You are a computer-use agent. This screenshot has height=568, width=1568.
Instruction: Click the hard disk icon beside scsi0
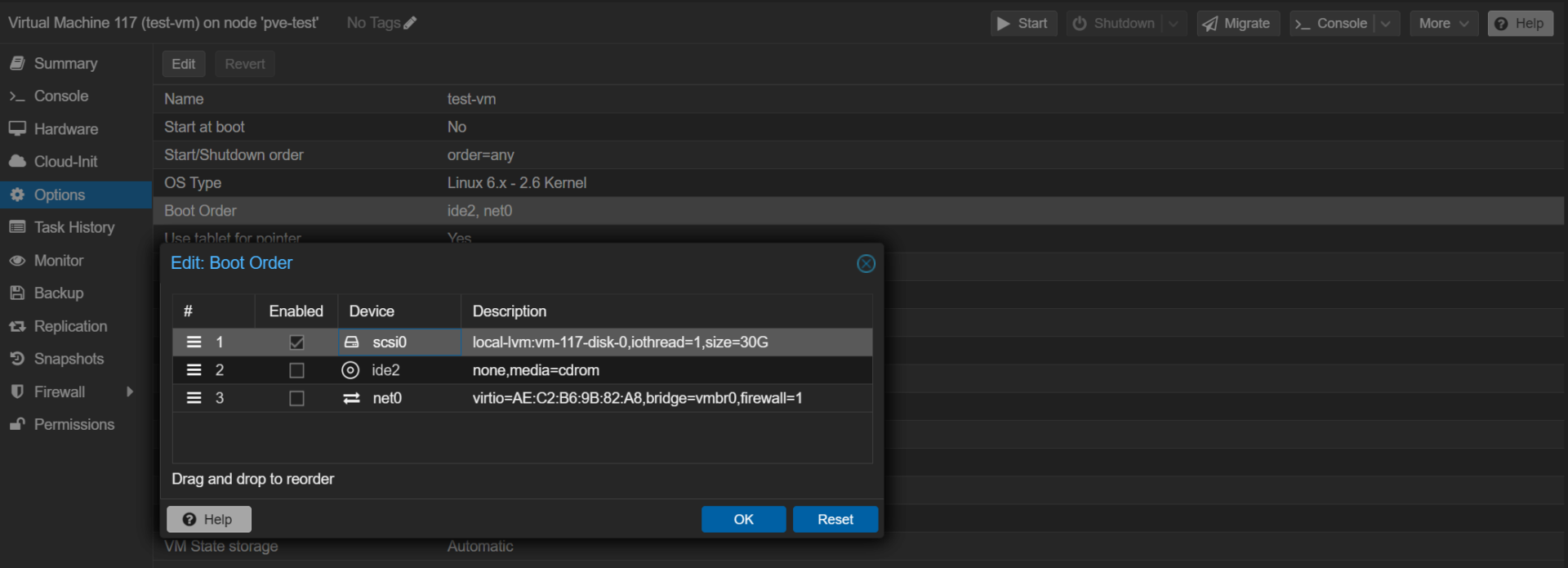click(351, 342)
